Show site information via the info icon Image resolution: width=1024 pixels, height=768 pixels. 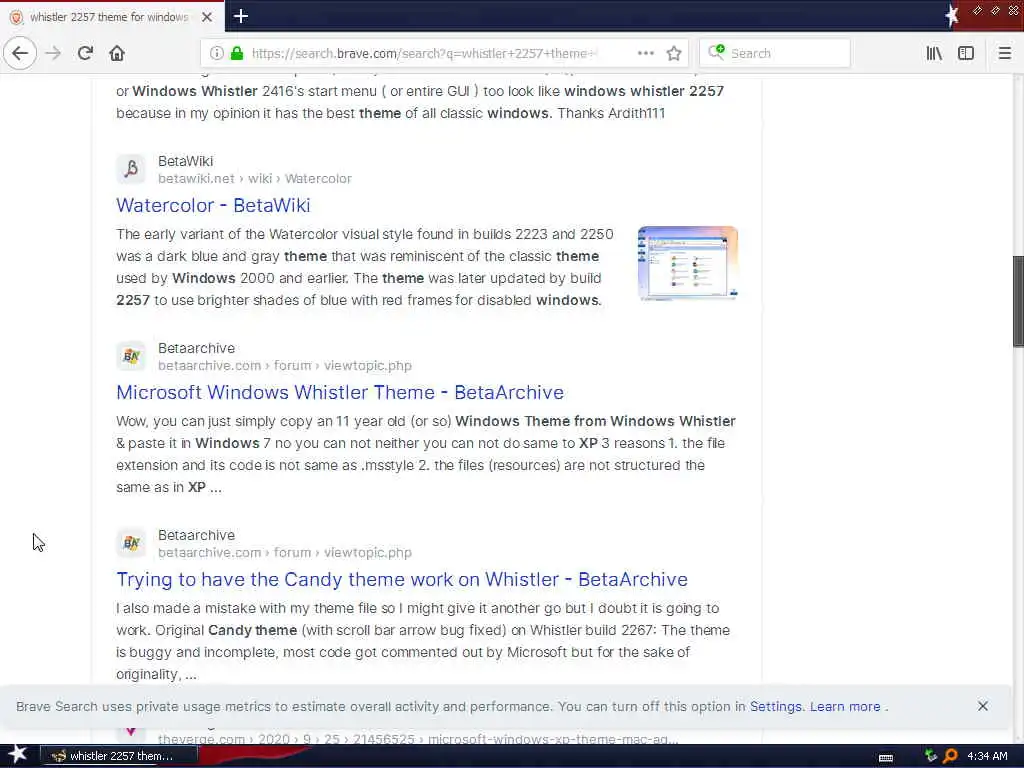coord(217,53)
